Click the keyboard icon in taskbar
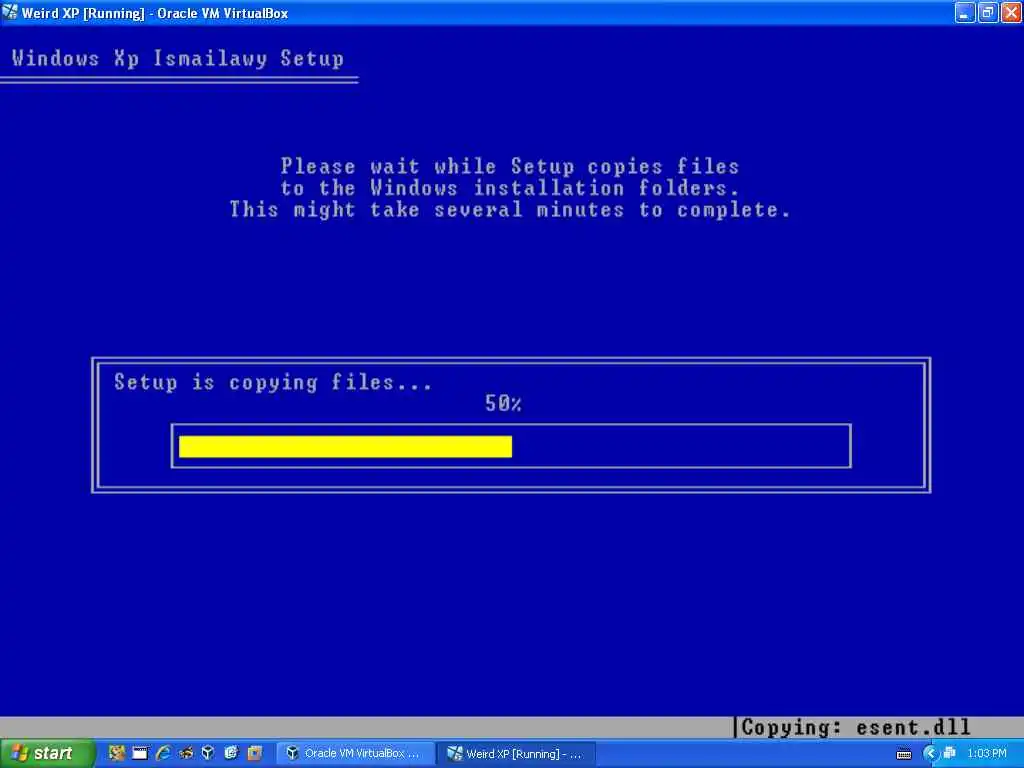 click(904, 754)
